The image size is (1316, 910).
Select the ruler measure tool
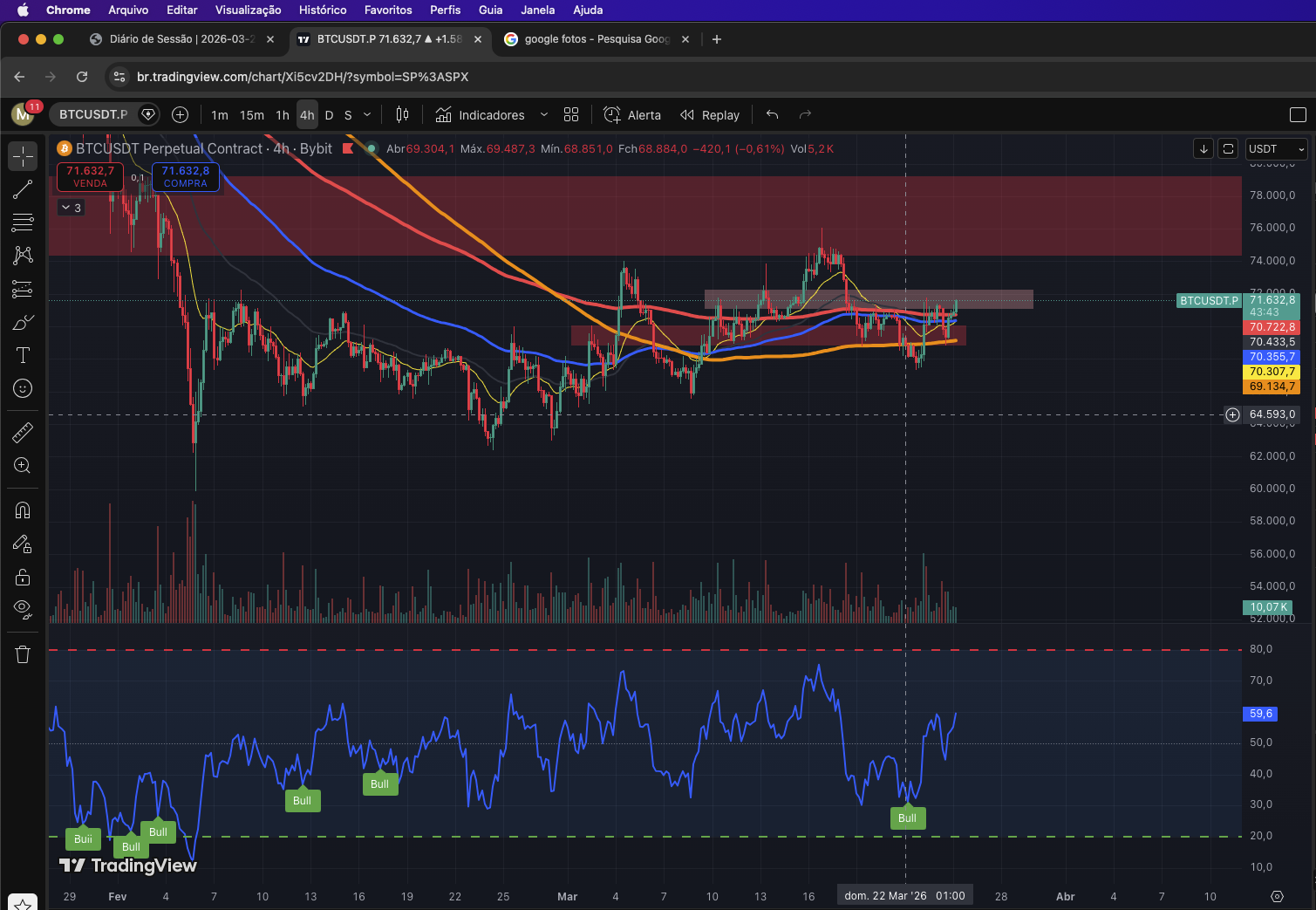click(x=23, y=432)
